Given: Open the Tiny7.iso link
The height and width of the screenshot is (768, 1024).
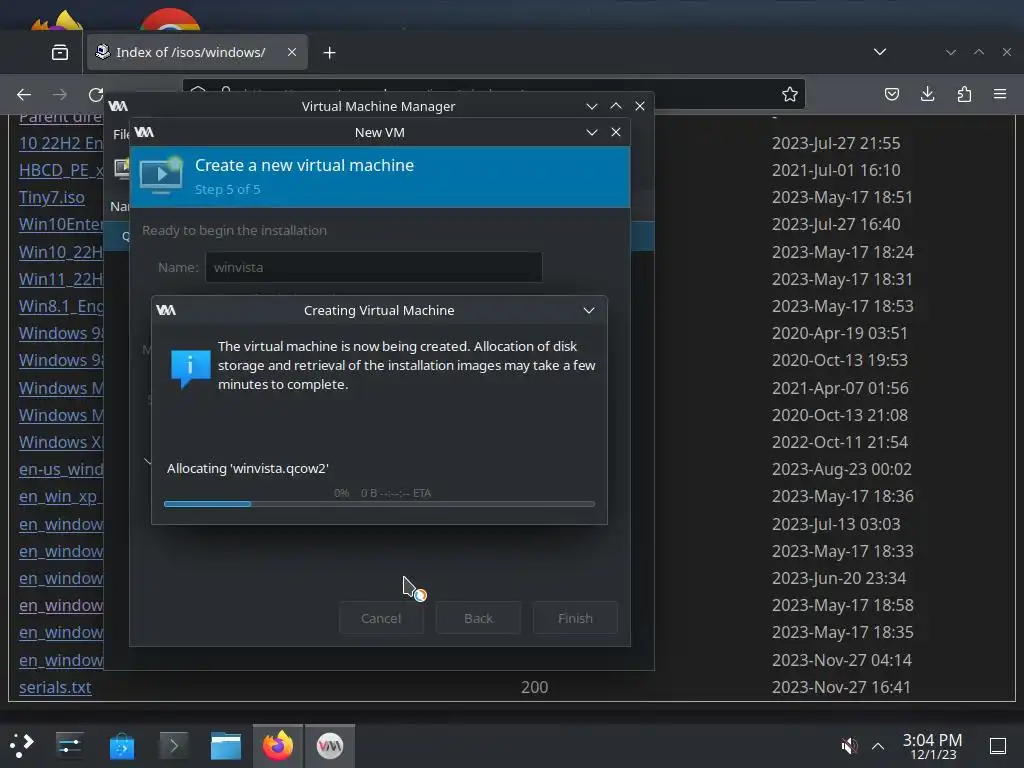Looking at the screenshot, I should (52, 197).
